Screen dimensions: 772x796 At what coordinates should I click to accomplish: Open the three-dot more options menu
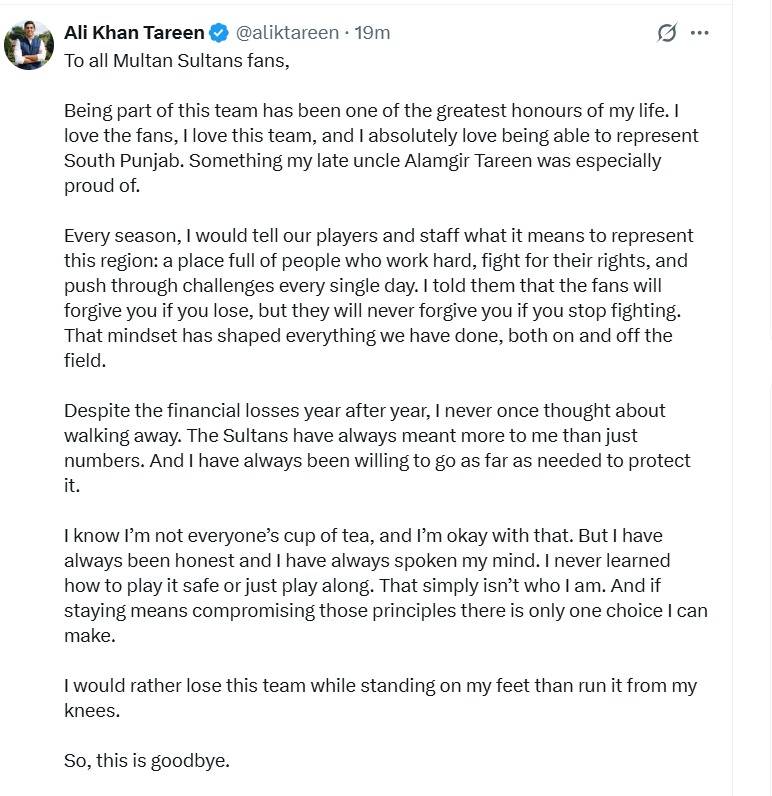699,33
